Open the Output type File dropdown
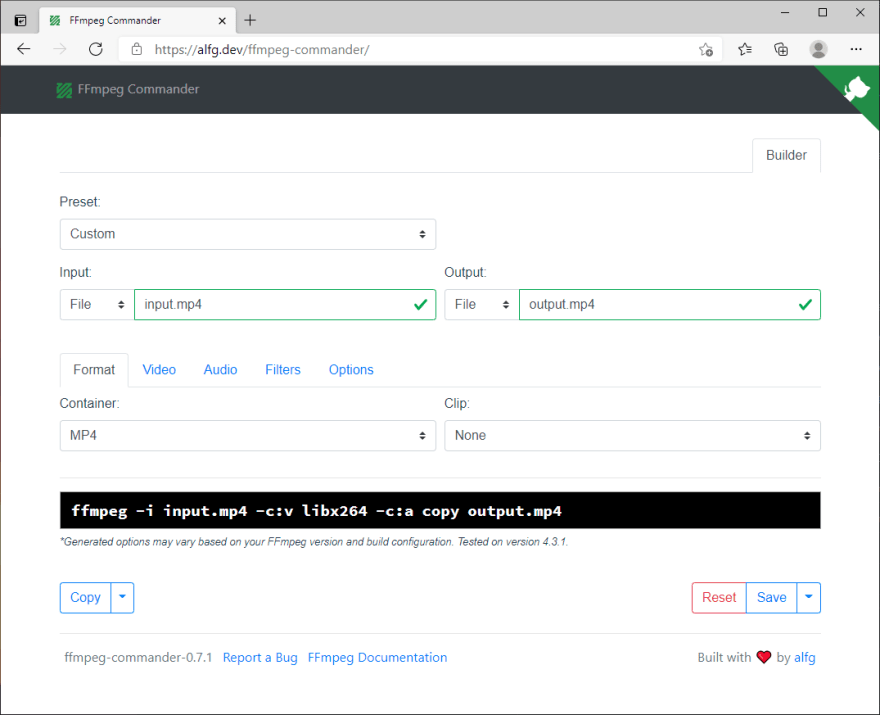Viewport: 880px width, 715px height. 482,305
